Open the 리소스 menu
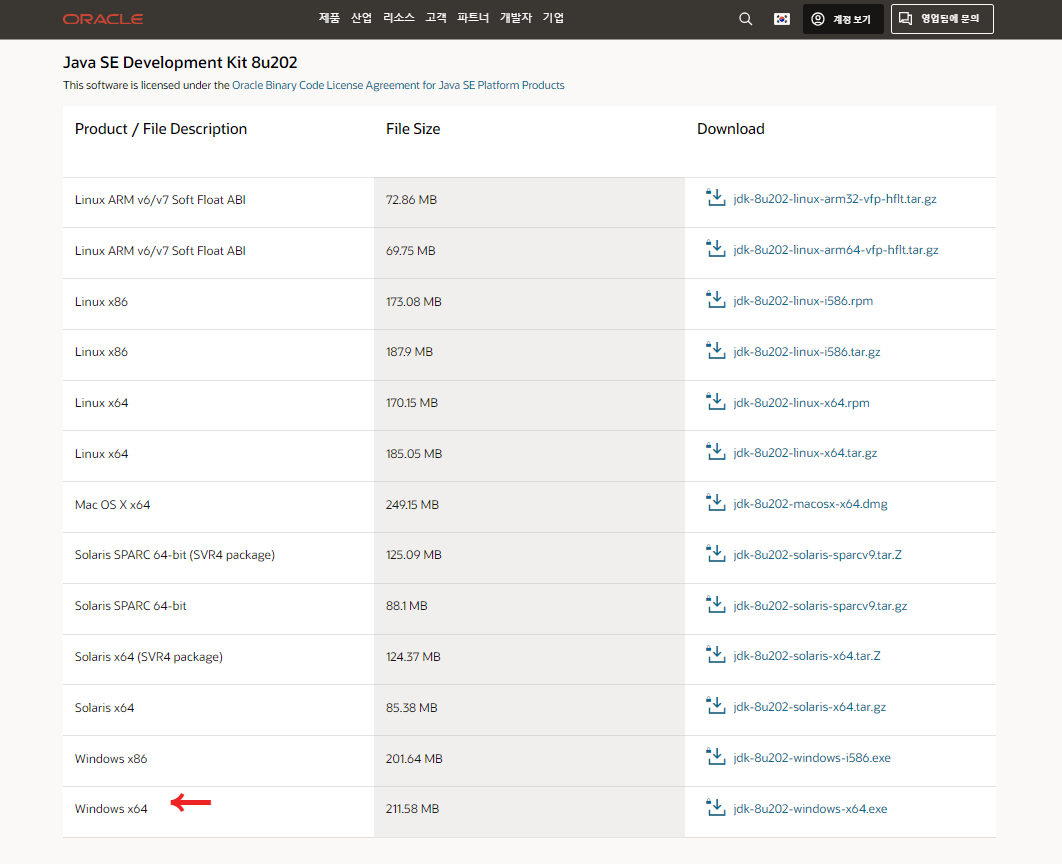The height and width of the screenshot is (864, 1062). pyautogui.click(x=398, y=18)
